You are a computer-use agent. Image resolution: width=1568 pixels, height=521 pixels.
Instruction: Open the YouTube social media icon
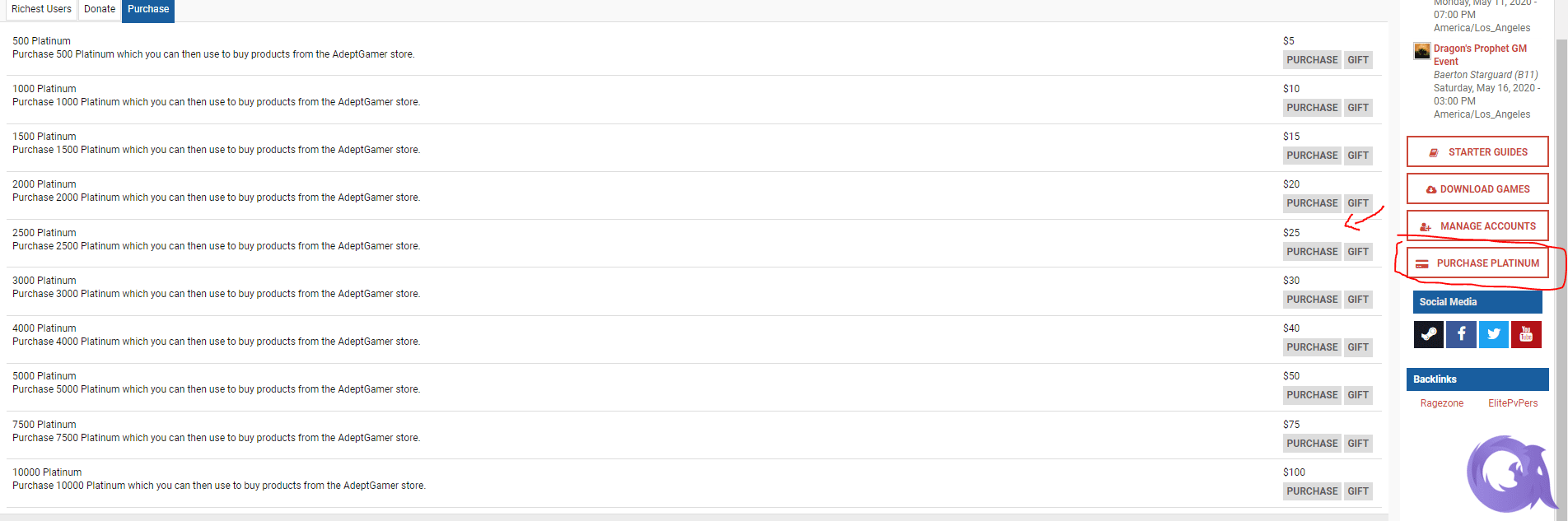pos(1526,334)
